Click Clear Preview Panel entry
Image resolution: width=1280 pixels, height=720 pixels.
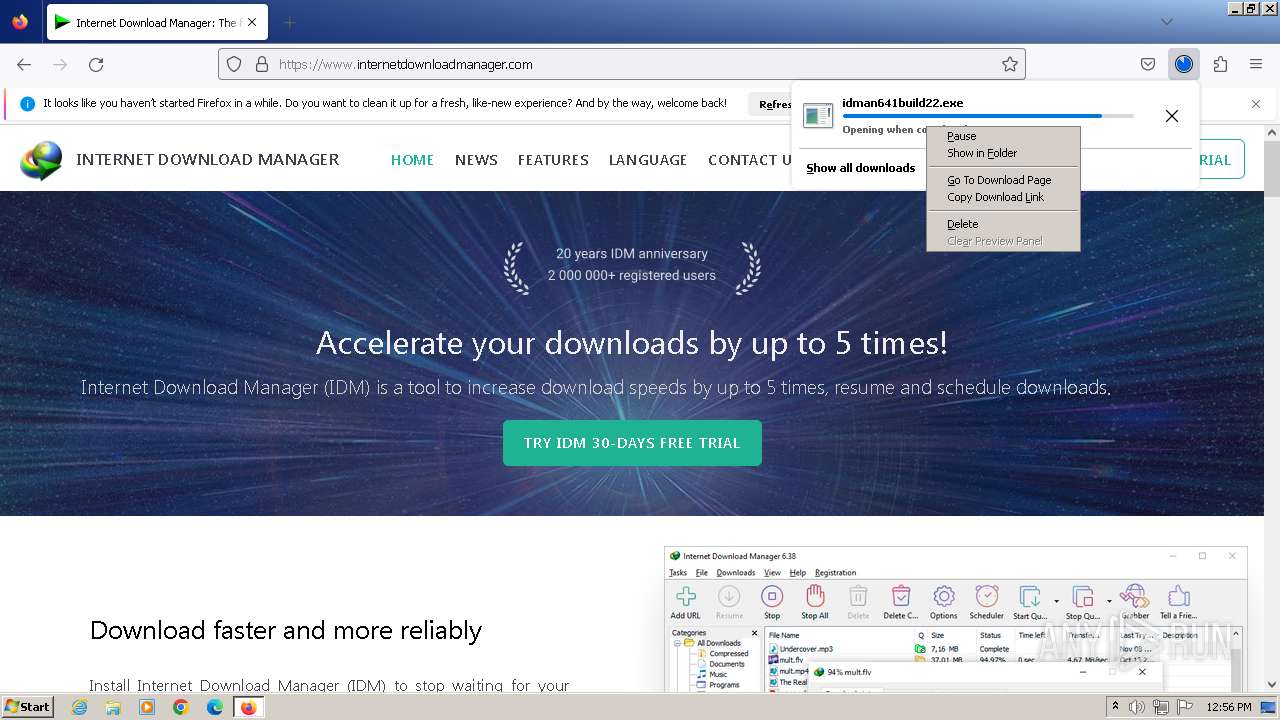(x=1003, y=241)
